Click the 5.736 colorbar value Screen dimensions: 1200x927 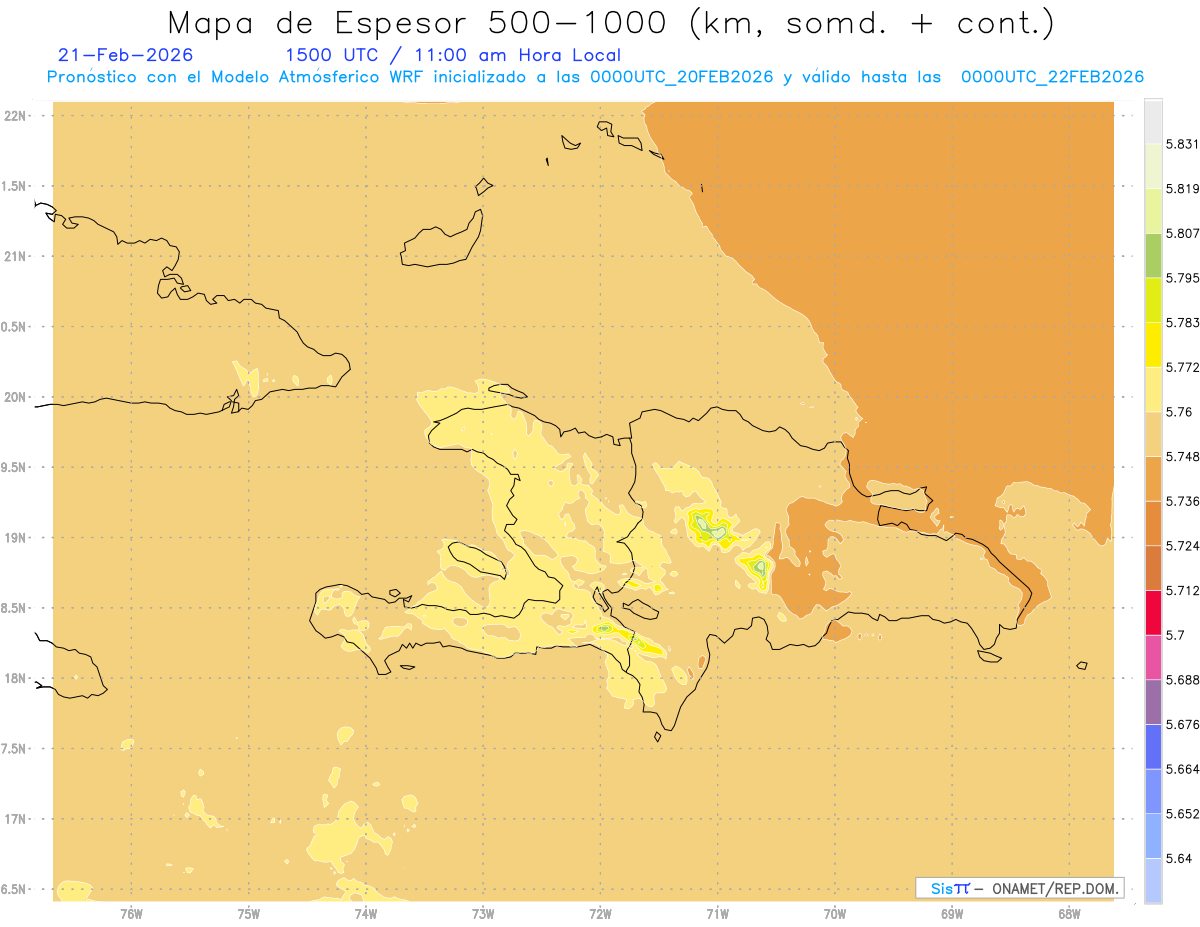1182,501
